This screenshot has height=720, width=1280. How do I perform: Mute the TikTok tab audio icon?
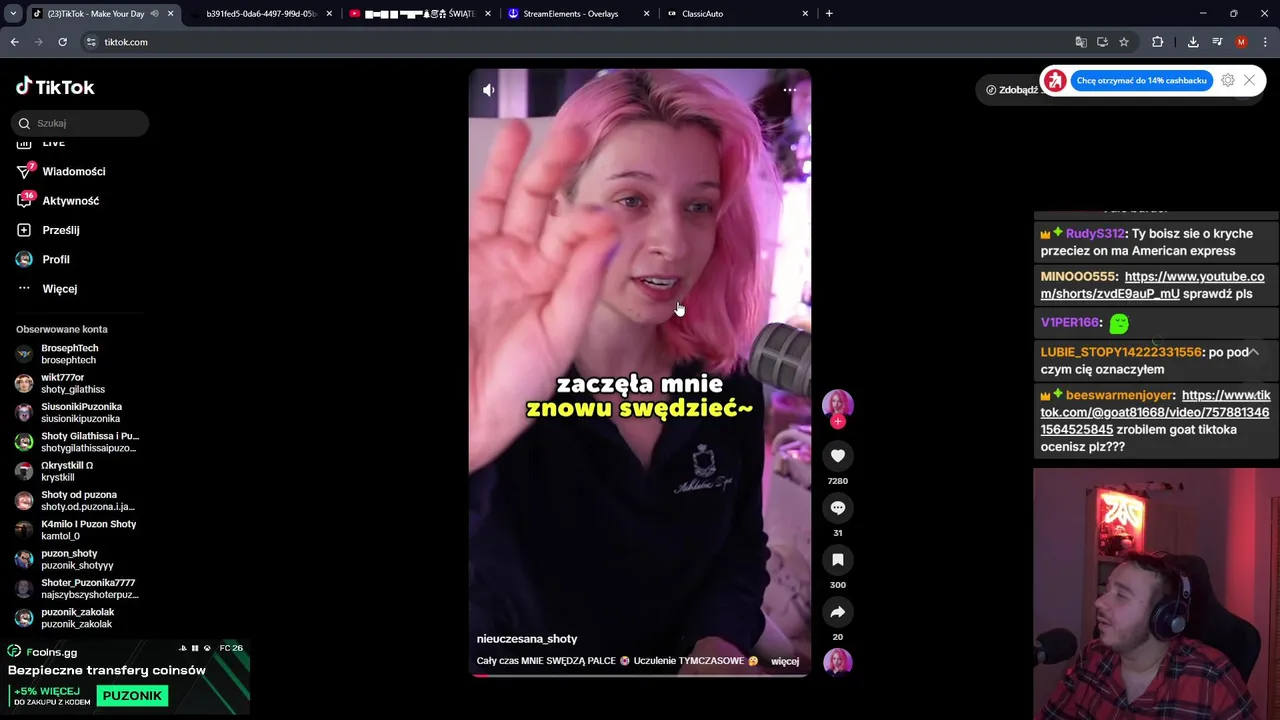[x=154, y=14]
